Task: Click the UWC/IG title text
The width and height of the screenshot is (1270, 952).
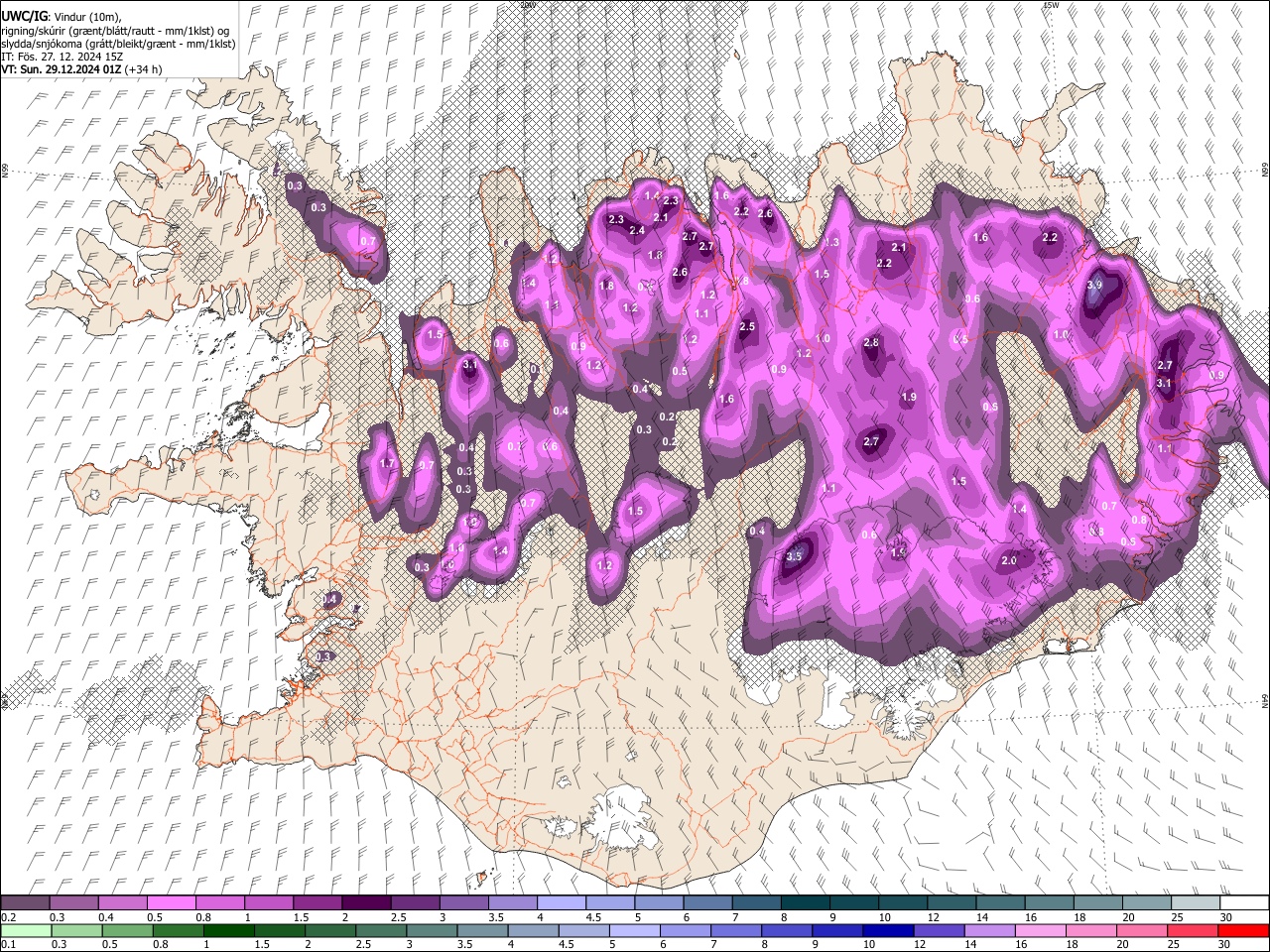Action: tap(24, 15)
